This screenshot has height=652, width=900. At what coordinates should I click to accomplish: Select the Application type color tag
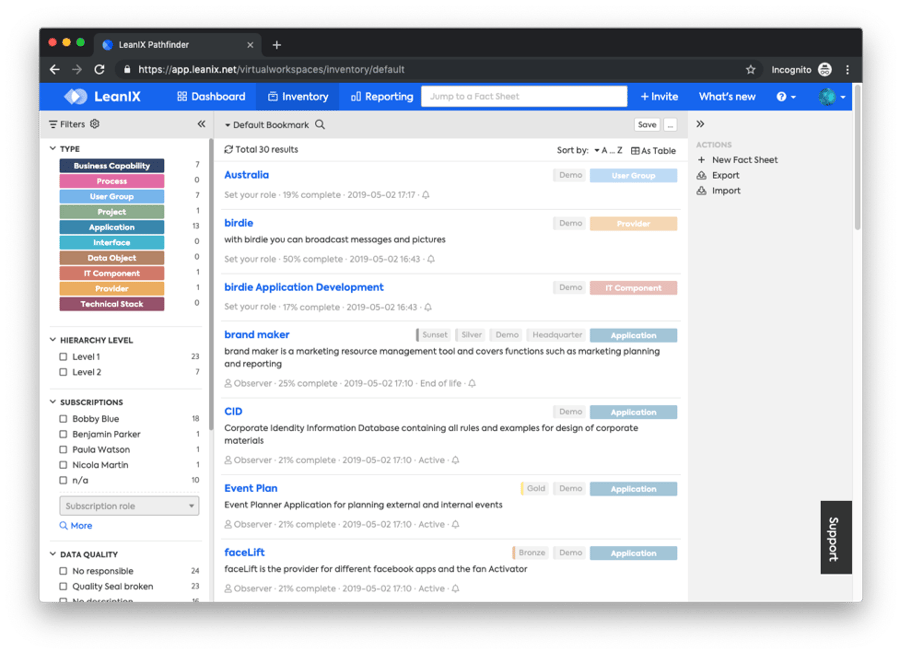pyautogui.click(x=111, y=227)
